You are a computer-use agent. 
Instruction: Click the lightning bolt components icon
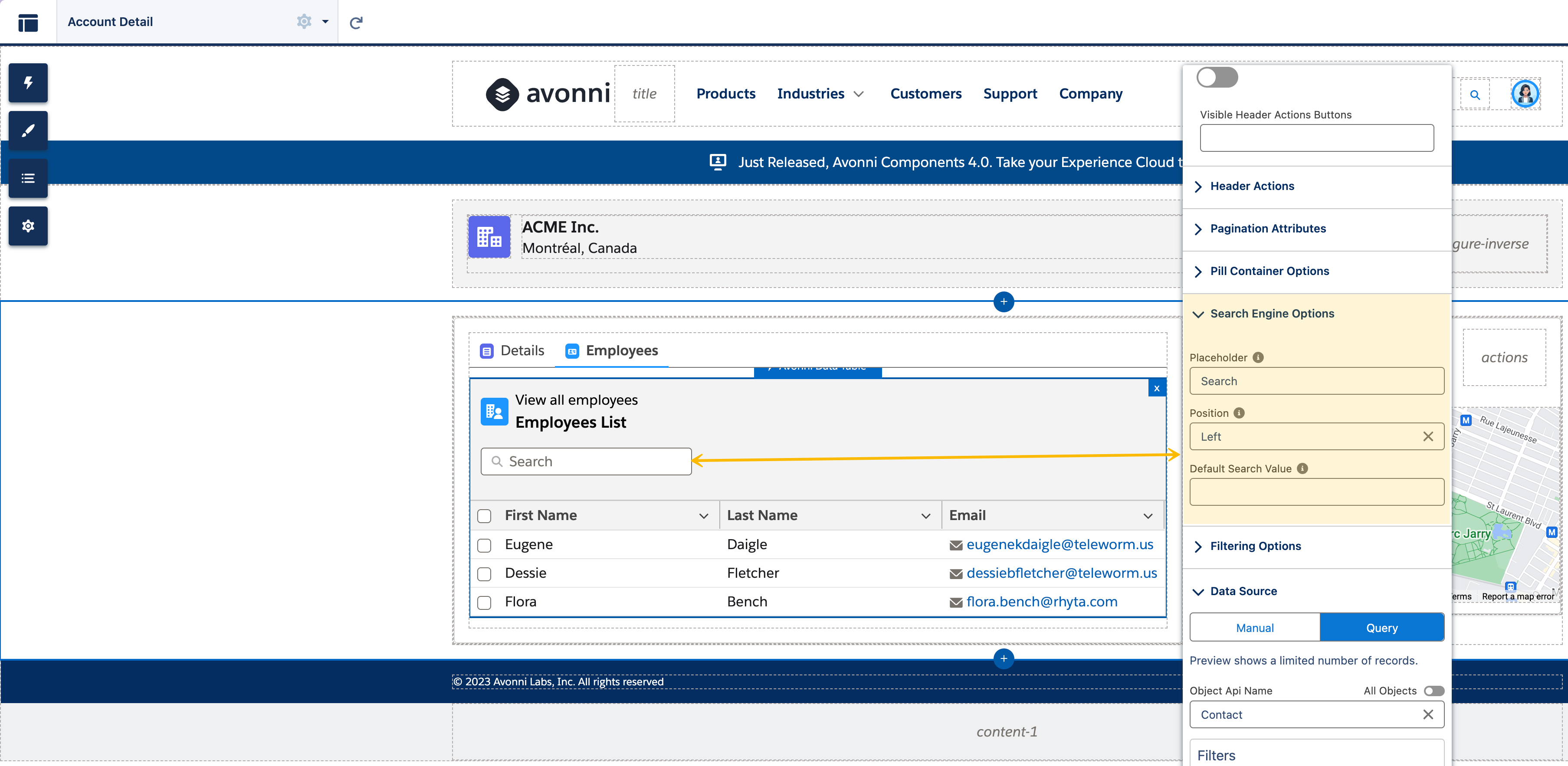28,83
